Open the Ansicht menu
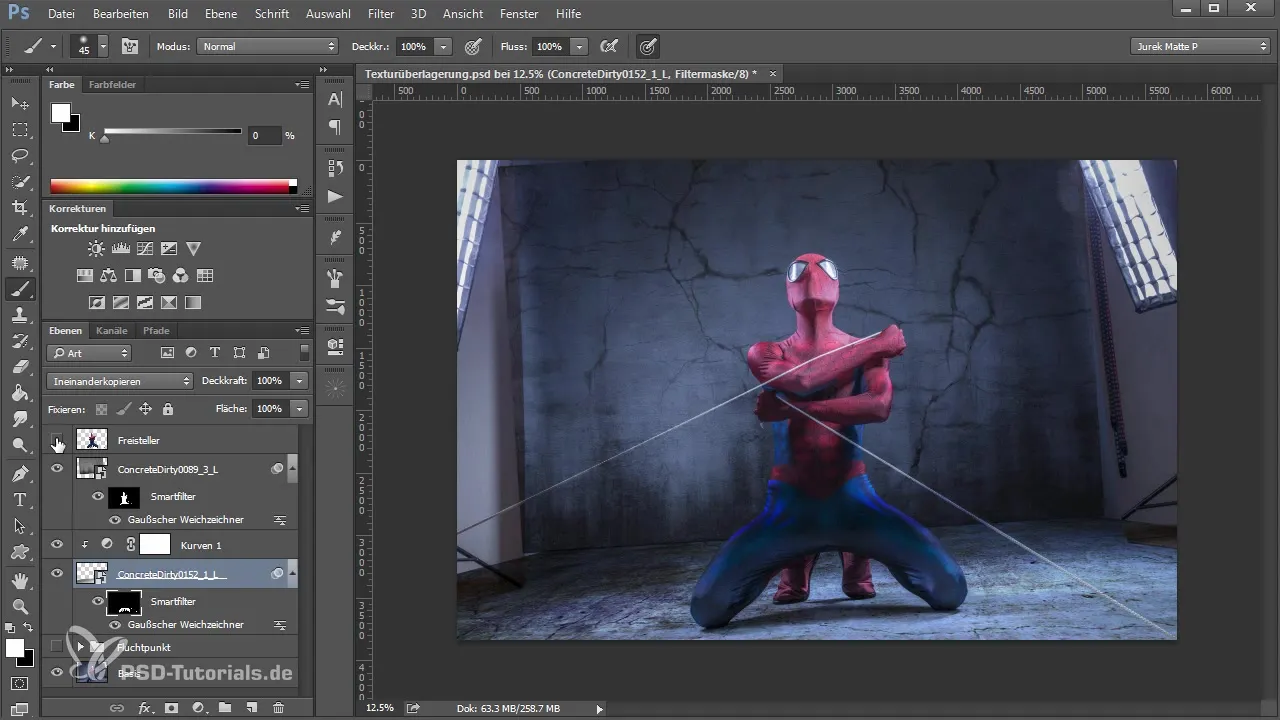 [463, 14]
